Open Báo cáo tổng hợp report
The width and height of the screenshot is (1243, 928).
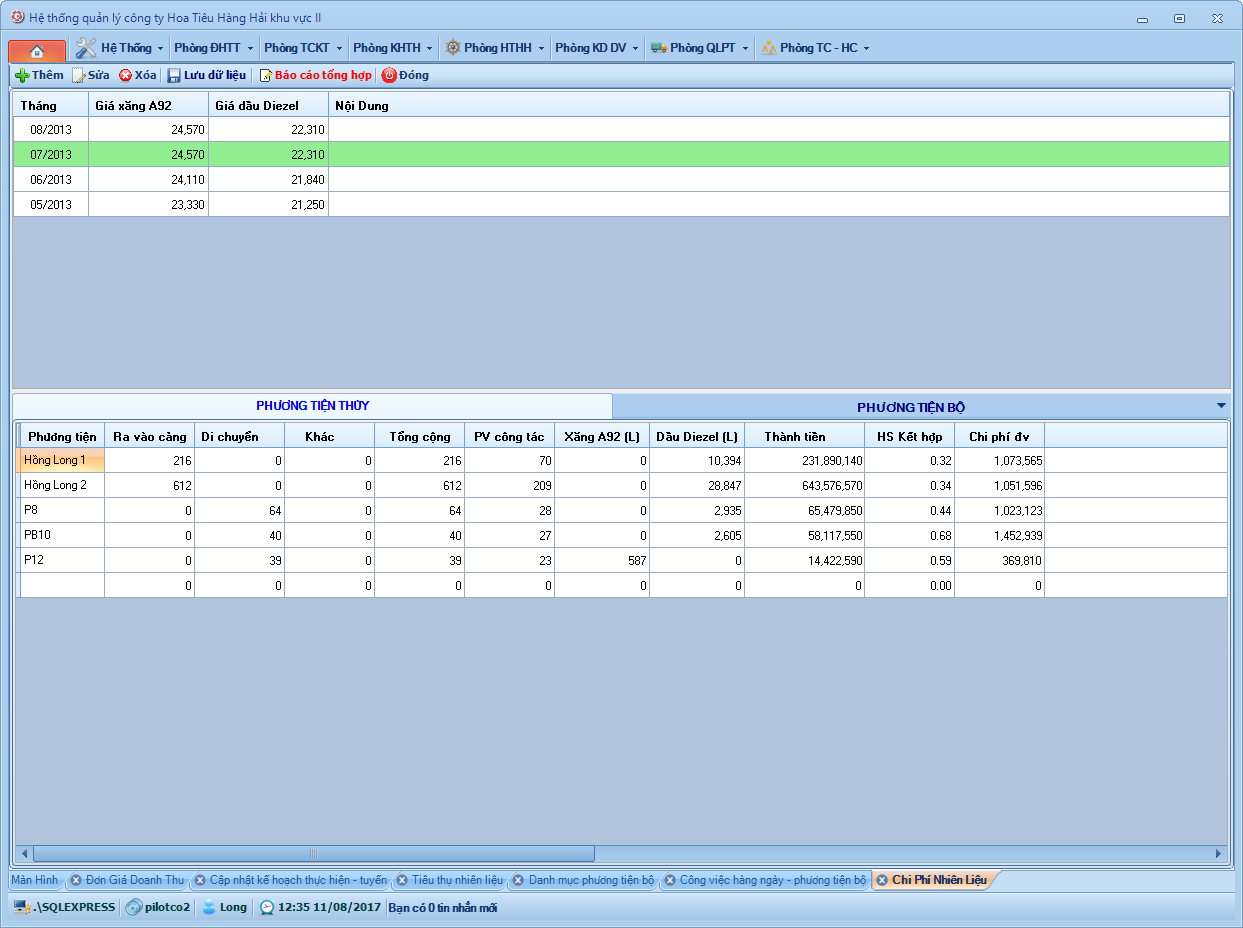[315, 76]
